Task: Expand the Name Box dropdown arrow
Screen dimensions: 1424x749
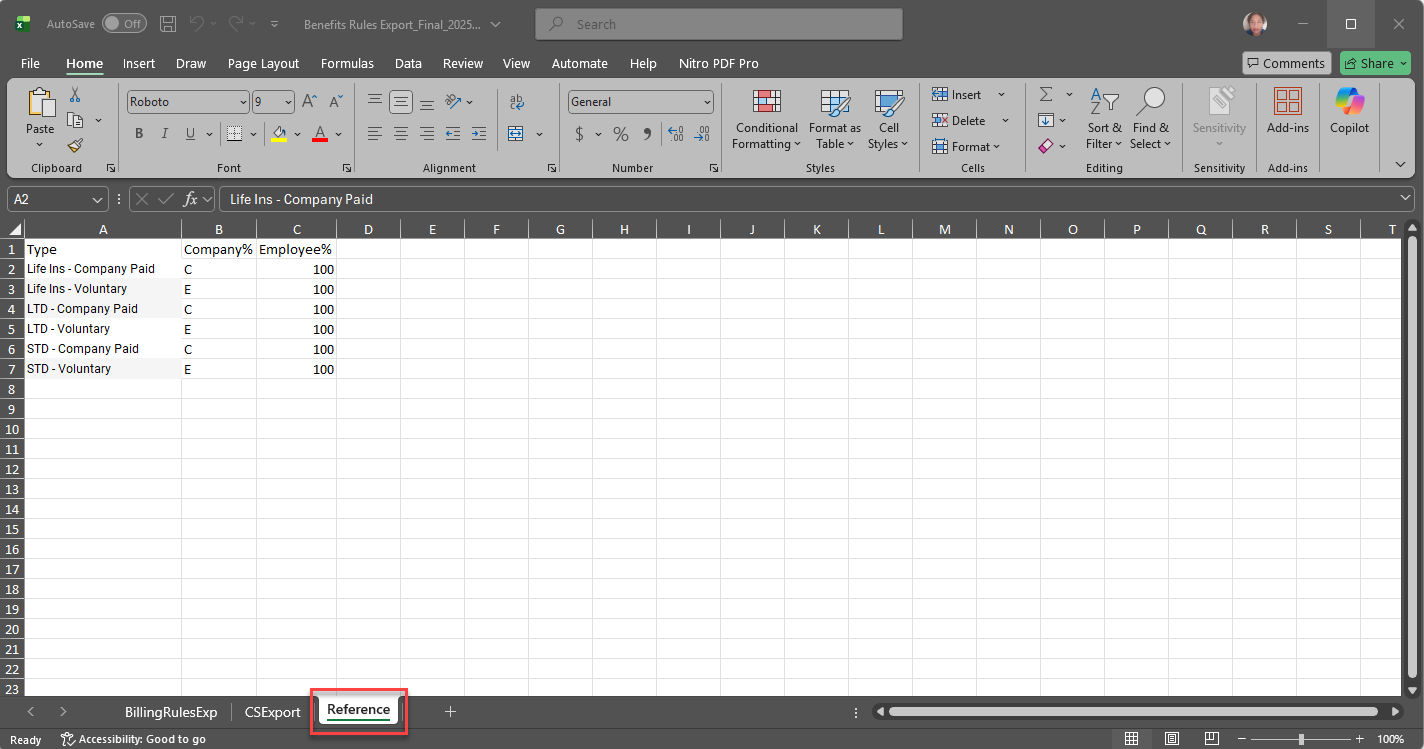Action: (98, 199)
